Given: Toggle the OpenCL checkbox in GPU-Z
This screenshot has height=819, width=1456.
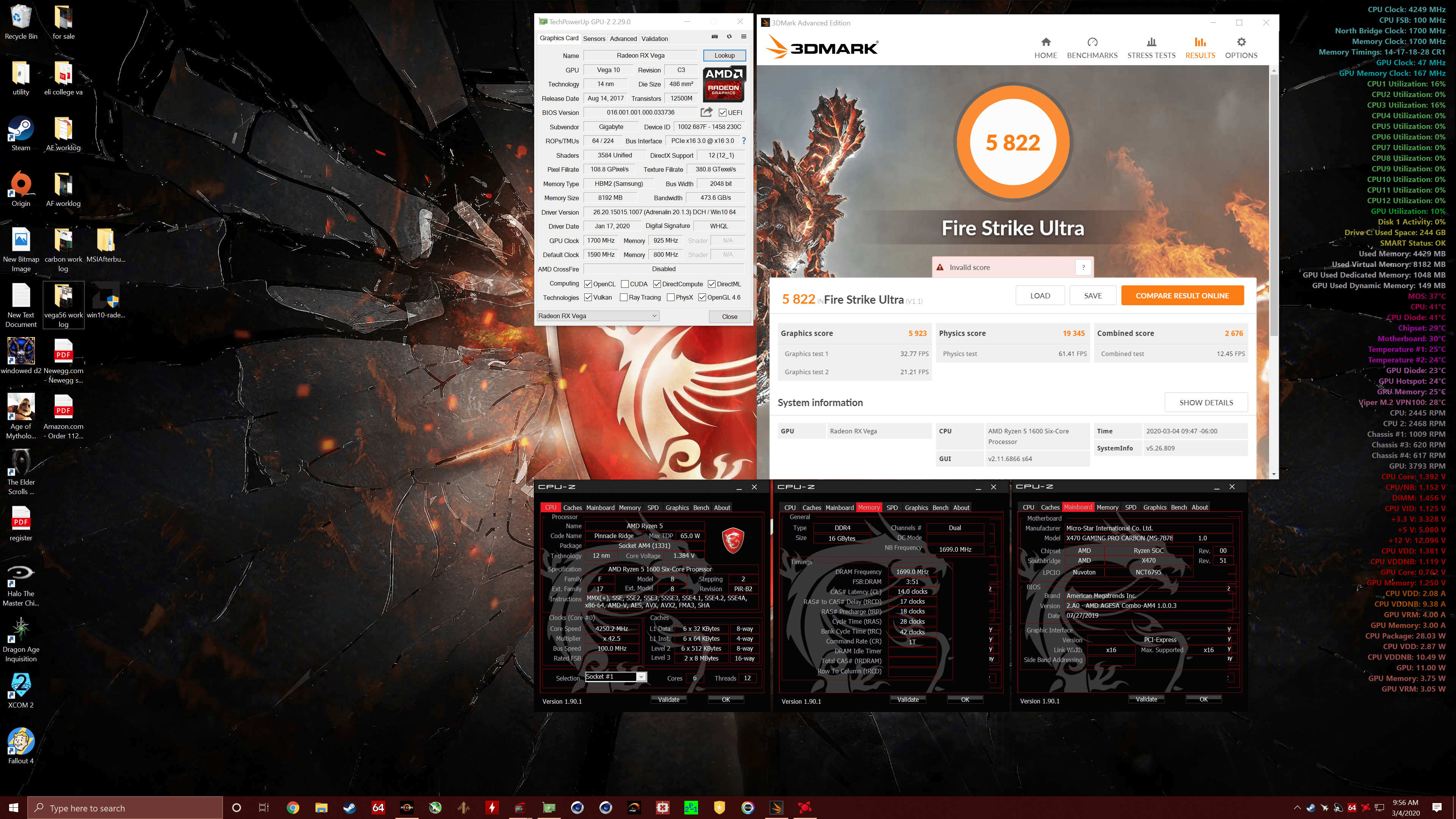Looking at the screenshot, I should click(x=588, y=284).
